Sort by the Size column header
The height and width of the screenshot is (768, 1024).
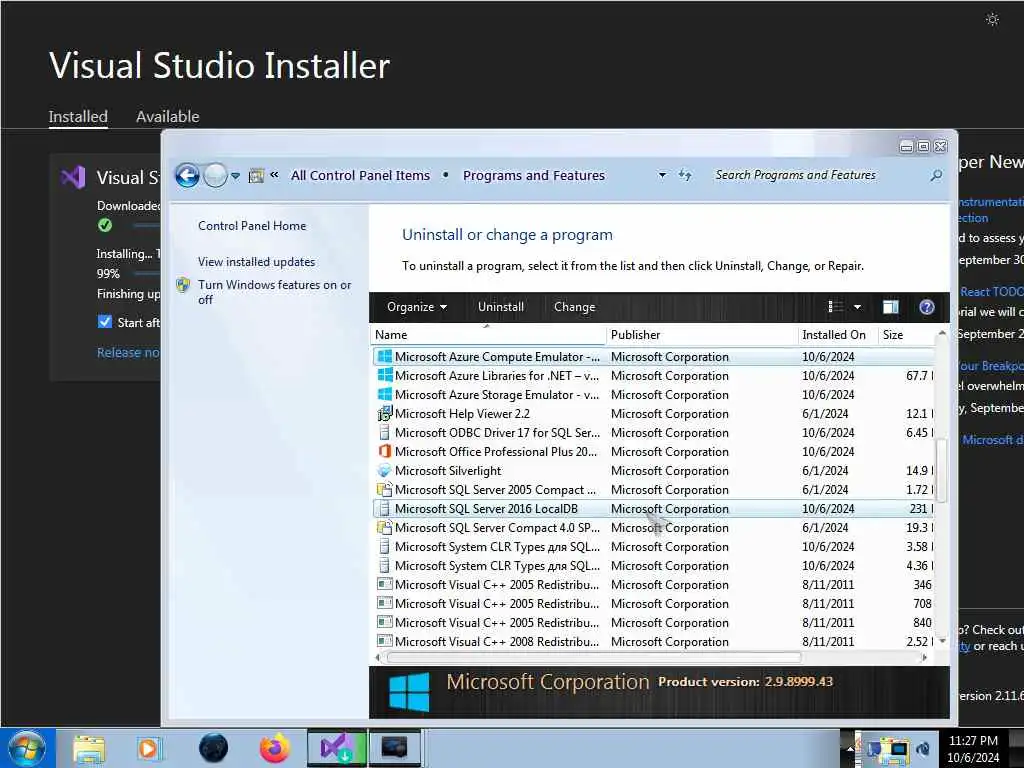907,334
